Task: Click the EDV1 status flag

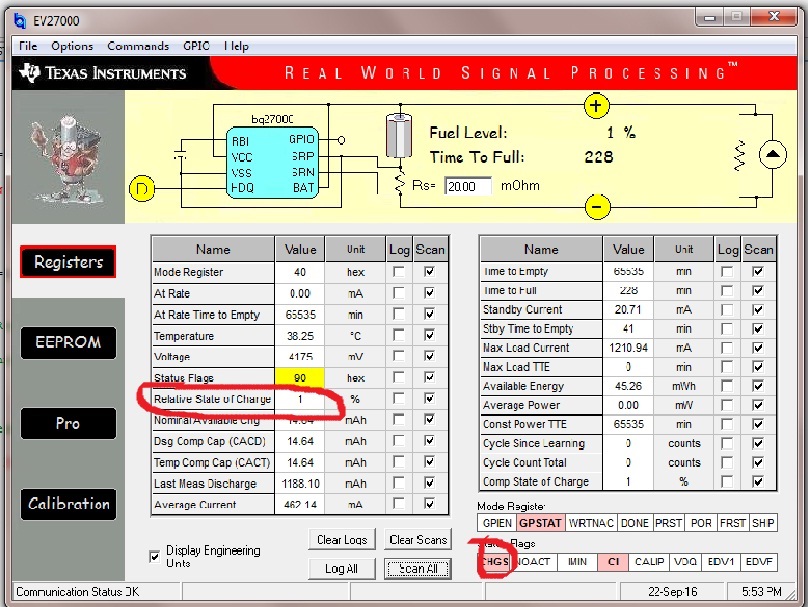Action: [x=720, y=562]
